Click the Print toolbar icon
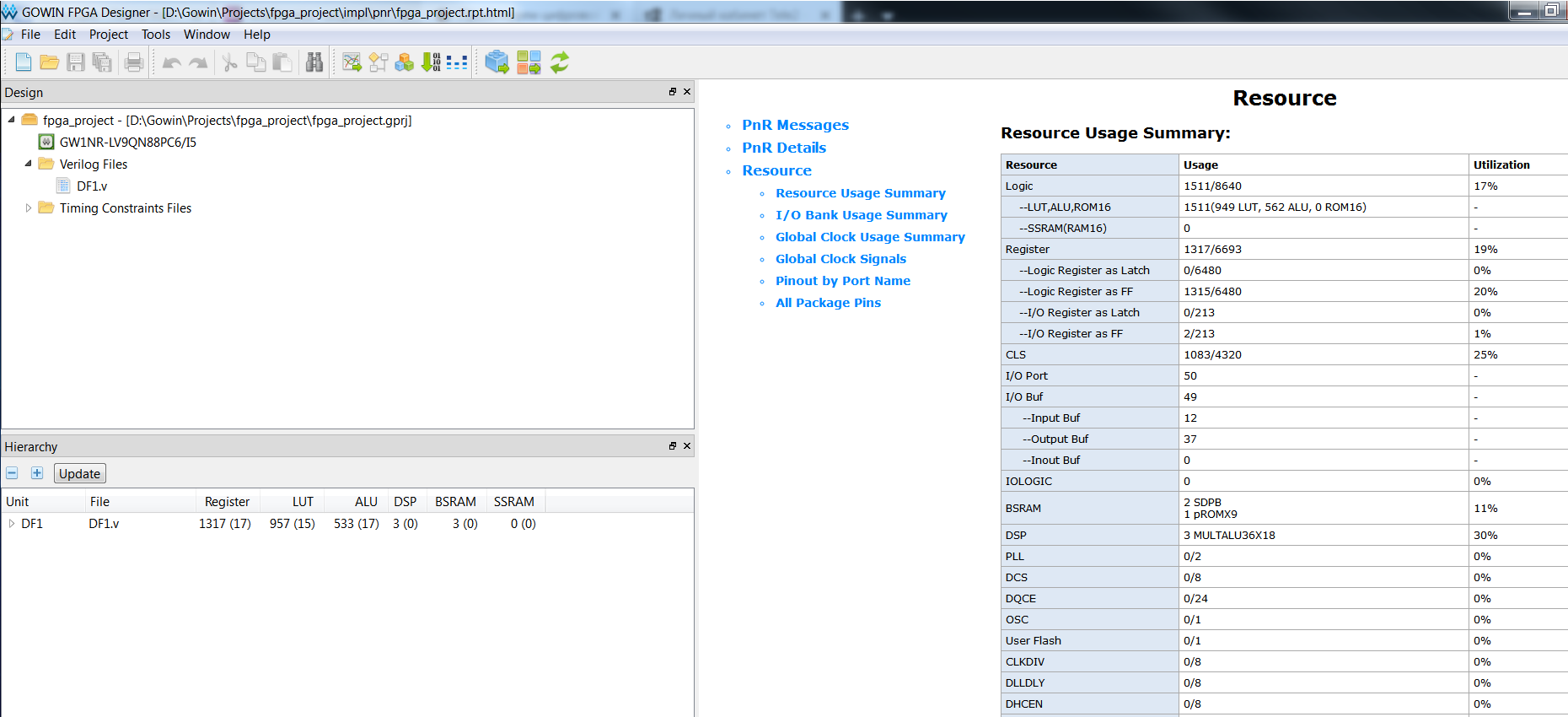The width and height of the screenshot is (1568, 717). (133, 62)
